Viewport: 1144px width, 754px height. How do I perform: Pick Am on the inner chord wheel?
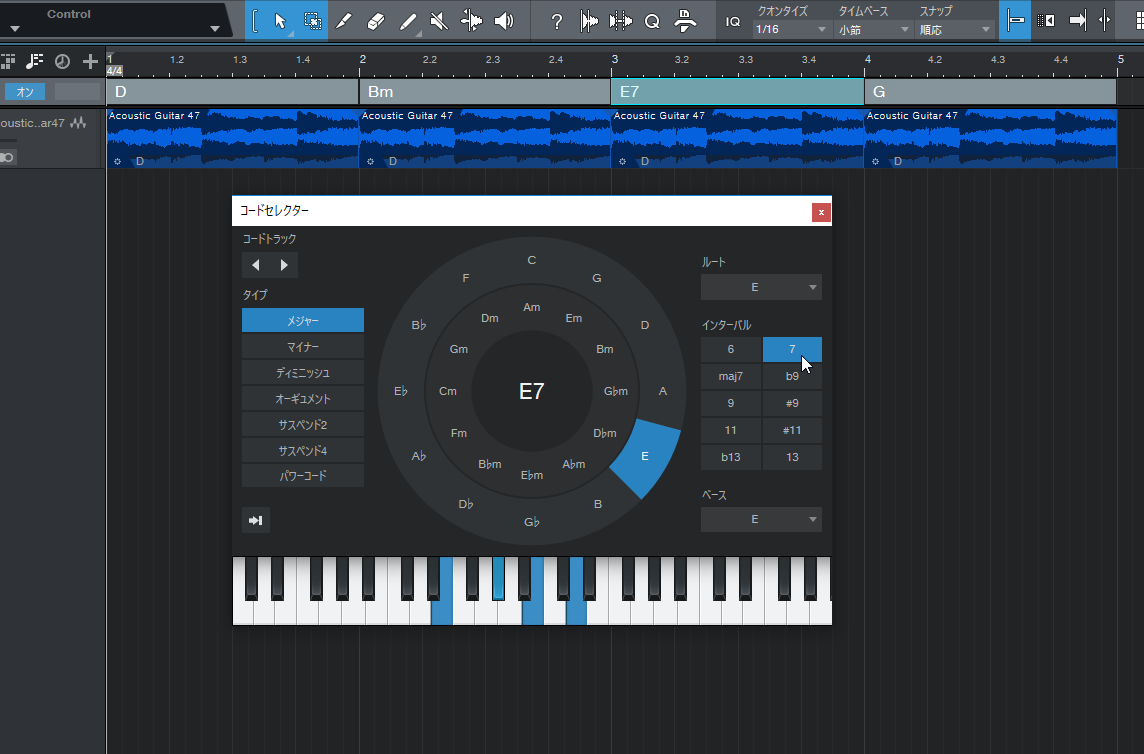tap(532, 307)
